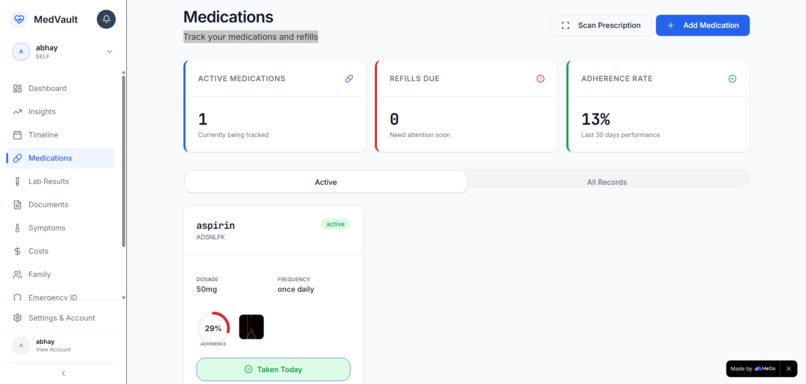
Task: Click the sidebar scroll down arrow
Action: tap(123, 297)
